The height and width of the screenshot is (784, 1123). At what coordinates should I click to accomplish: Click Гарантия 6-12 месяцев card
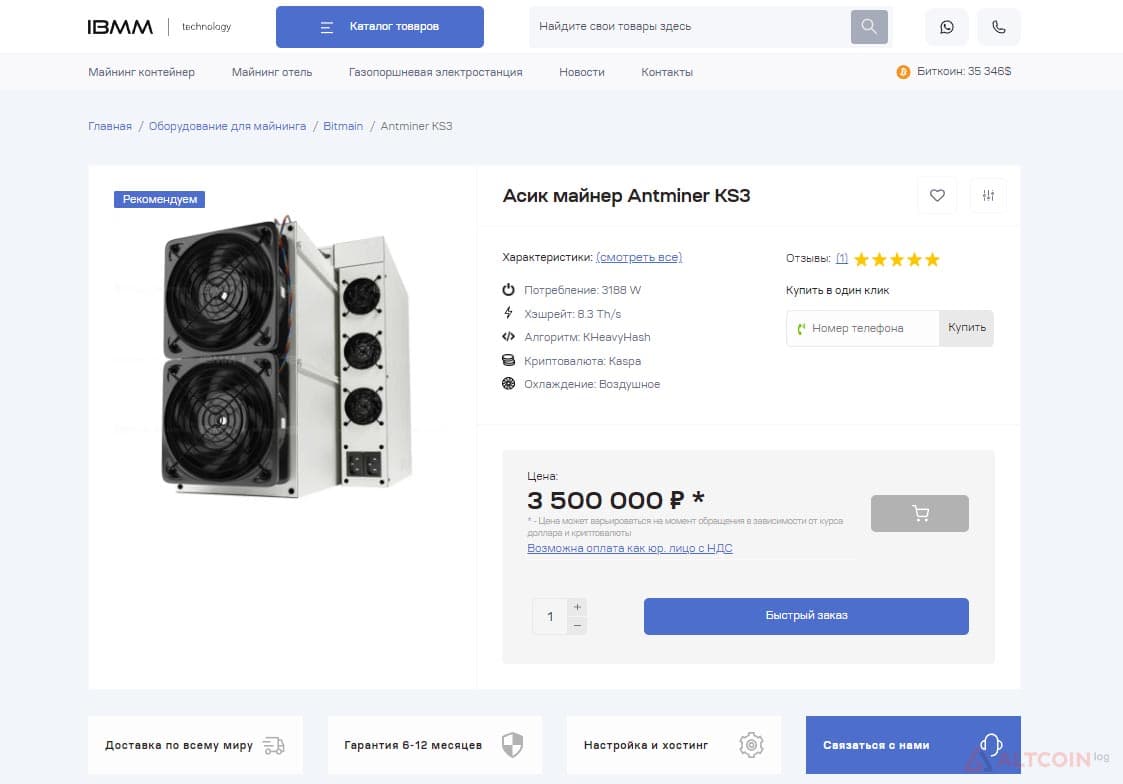pos(435,745)
